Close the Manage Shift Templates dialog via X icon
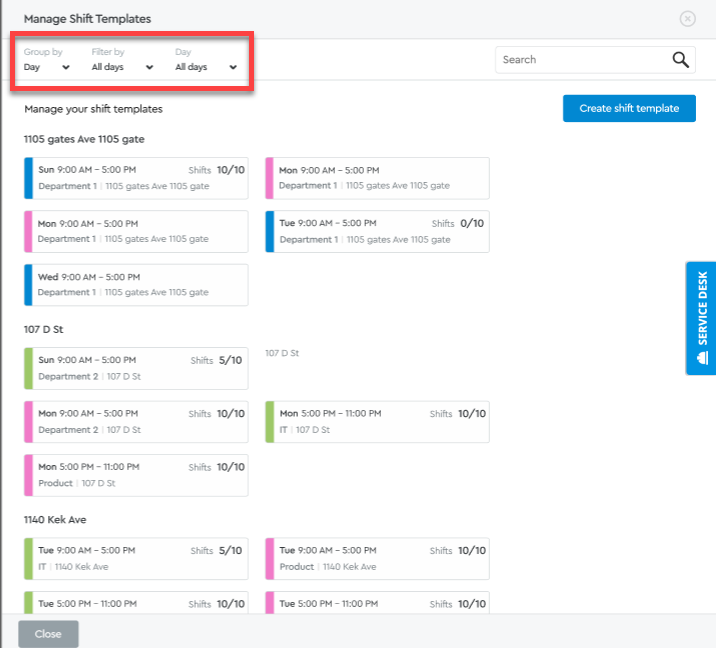716x648 pixels. point(687,19)
